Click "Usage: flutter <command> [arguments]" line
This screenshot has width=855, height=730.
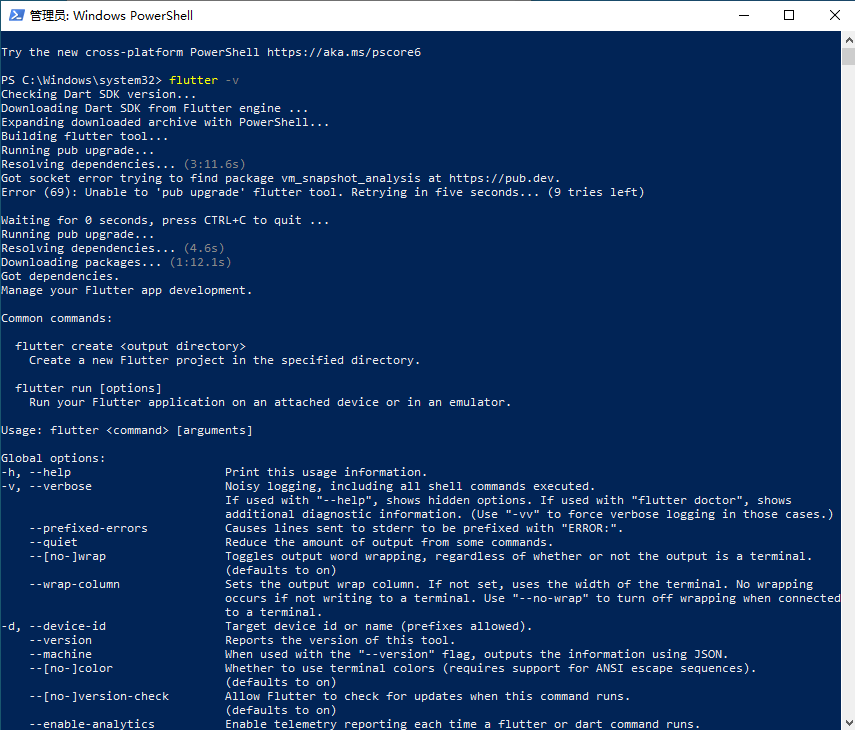pos(127,430)
